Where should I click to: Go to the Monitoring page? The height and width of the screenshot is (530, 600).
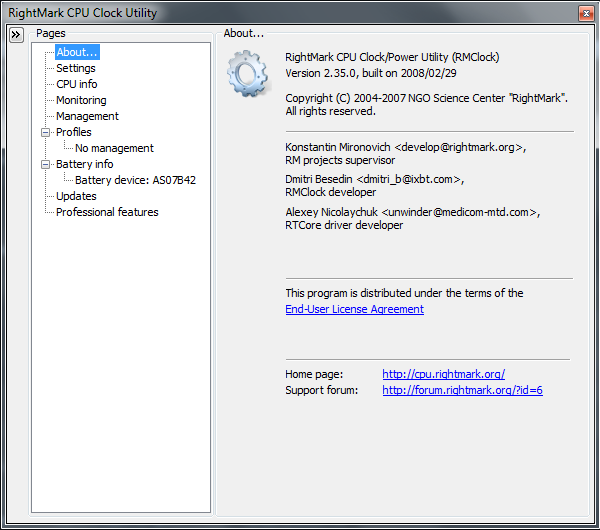(x=81, y=100)
